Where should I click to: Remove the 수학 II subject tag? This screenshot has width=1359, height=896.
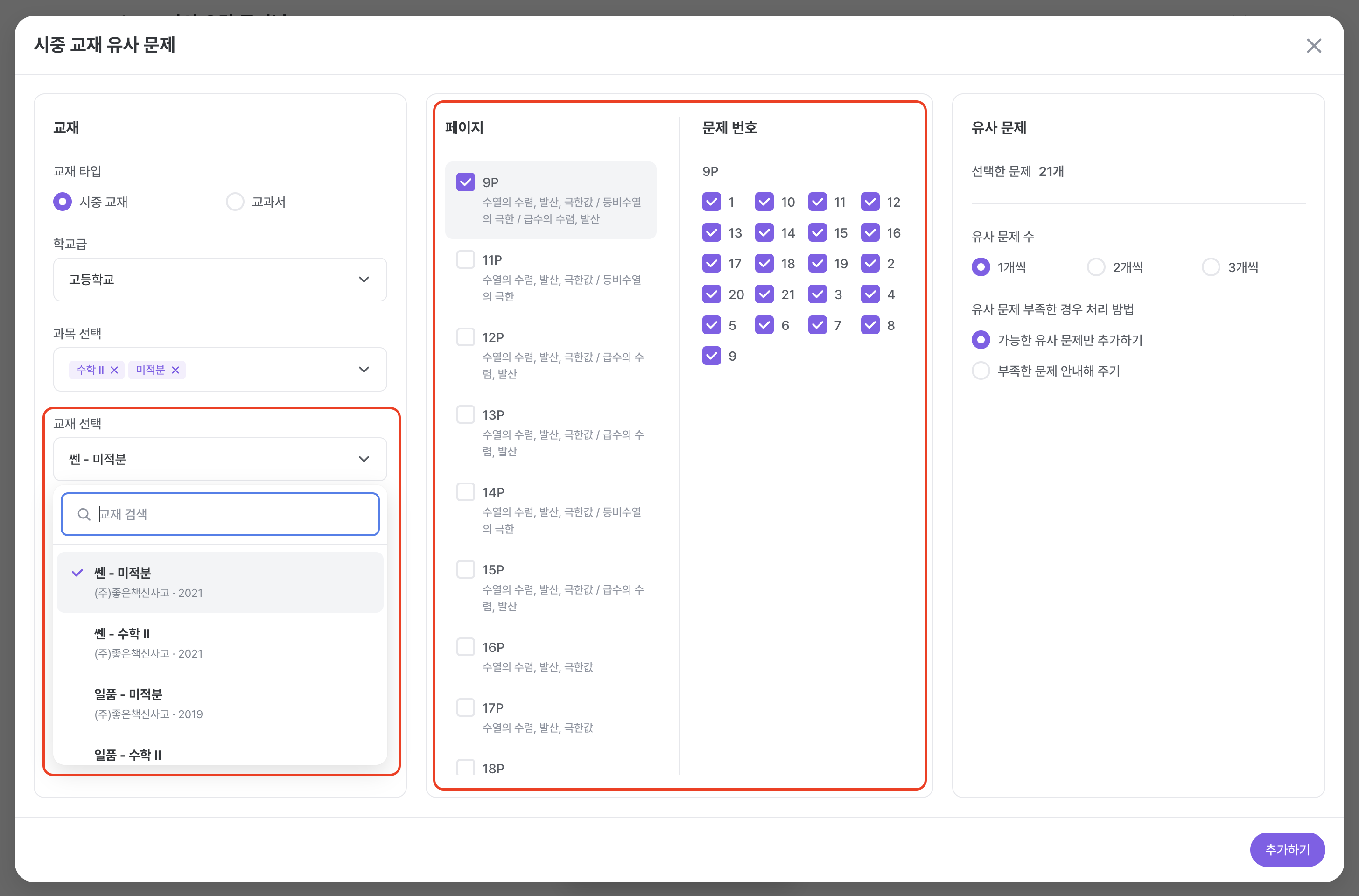point(115,370)
